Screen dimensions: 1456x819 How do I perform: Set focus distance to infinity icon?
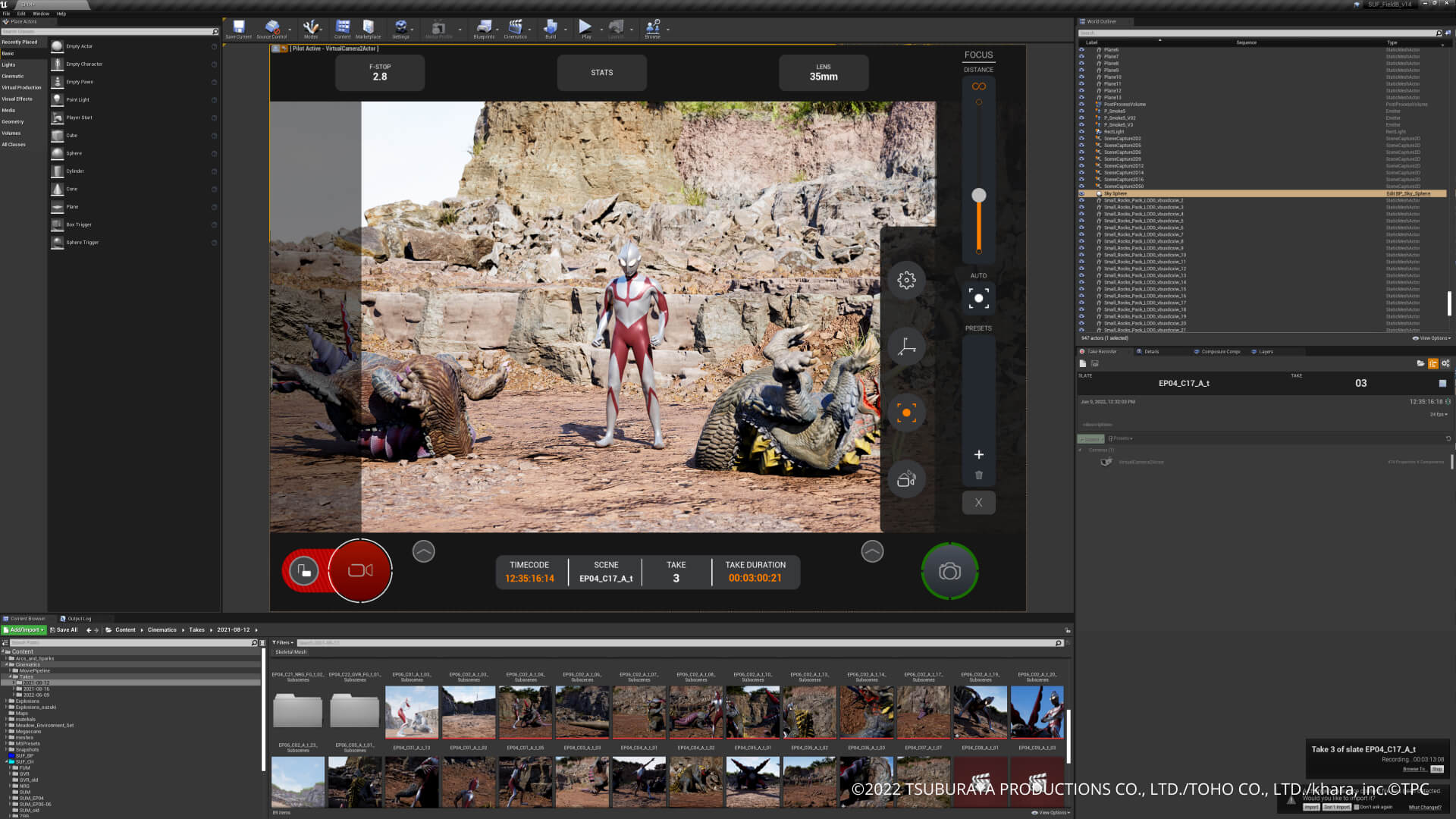[x=979, y=86]
